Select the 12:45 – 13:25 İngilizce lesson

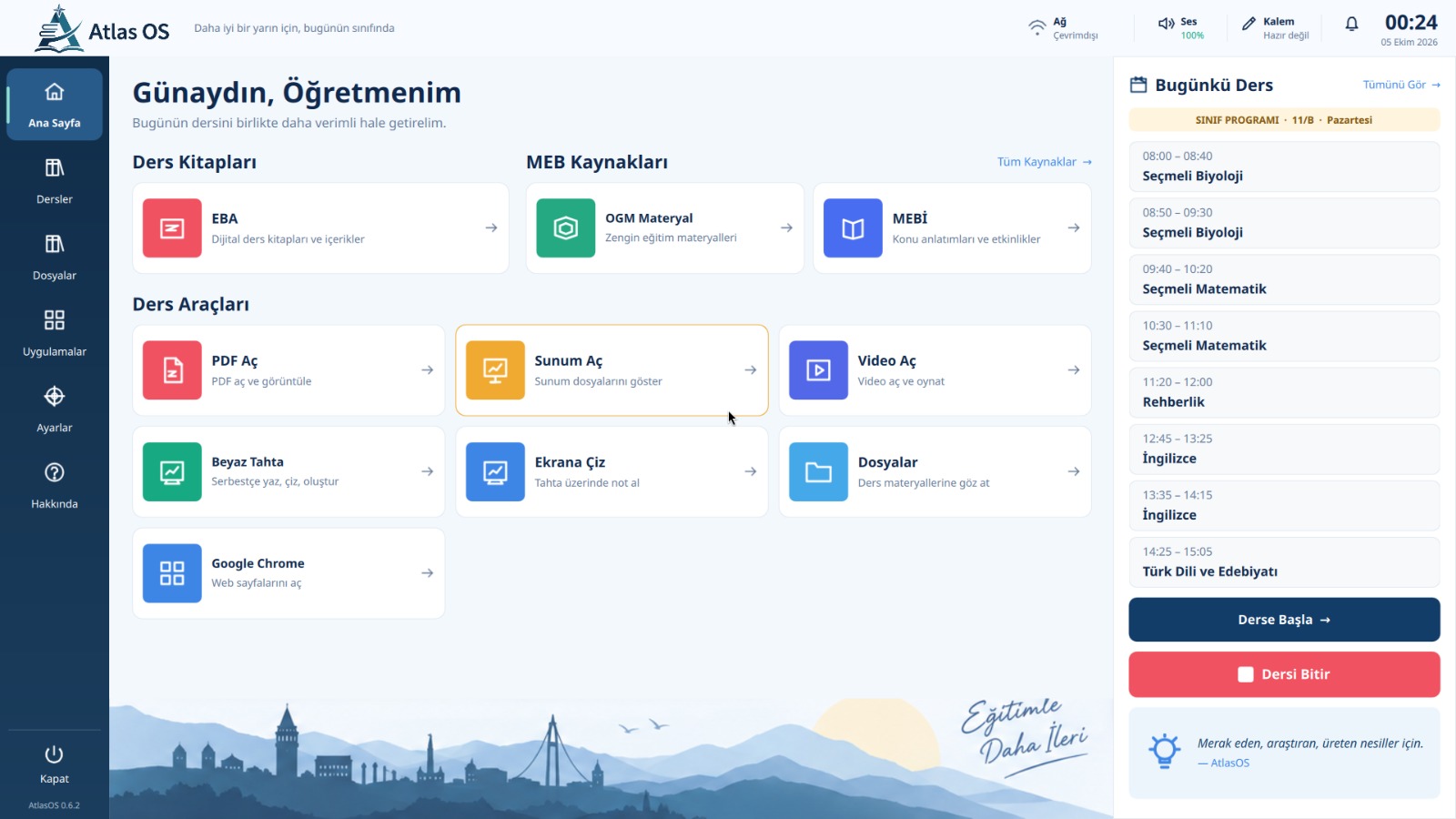pos(1284,449)
